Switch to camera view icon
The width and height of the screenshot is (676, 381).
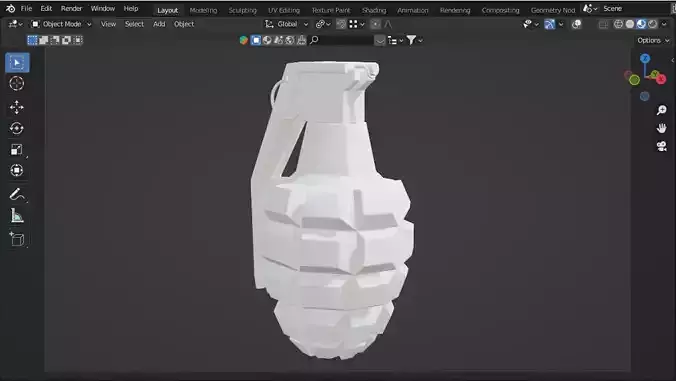(661, 146)
